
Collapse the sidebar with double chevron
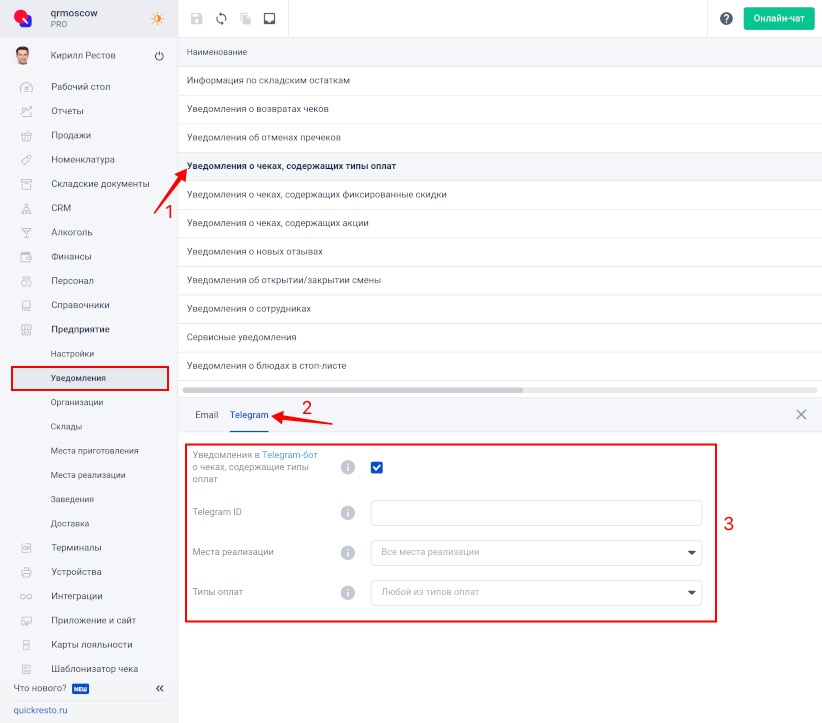tap(159, 688)
